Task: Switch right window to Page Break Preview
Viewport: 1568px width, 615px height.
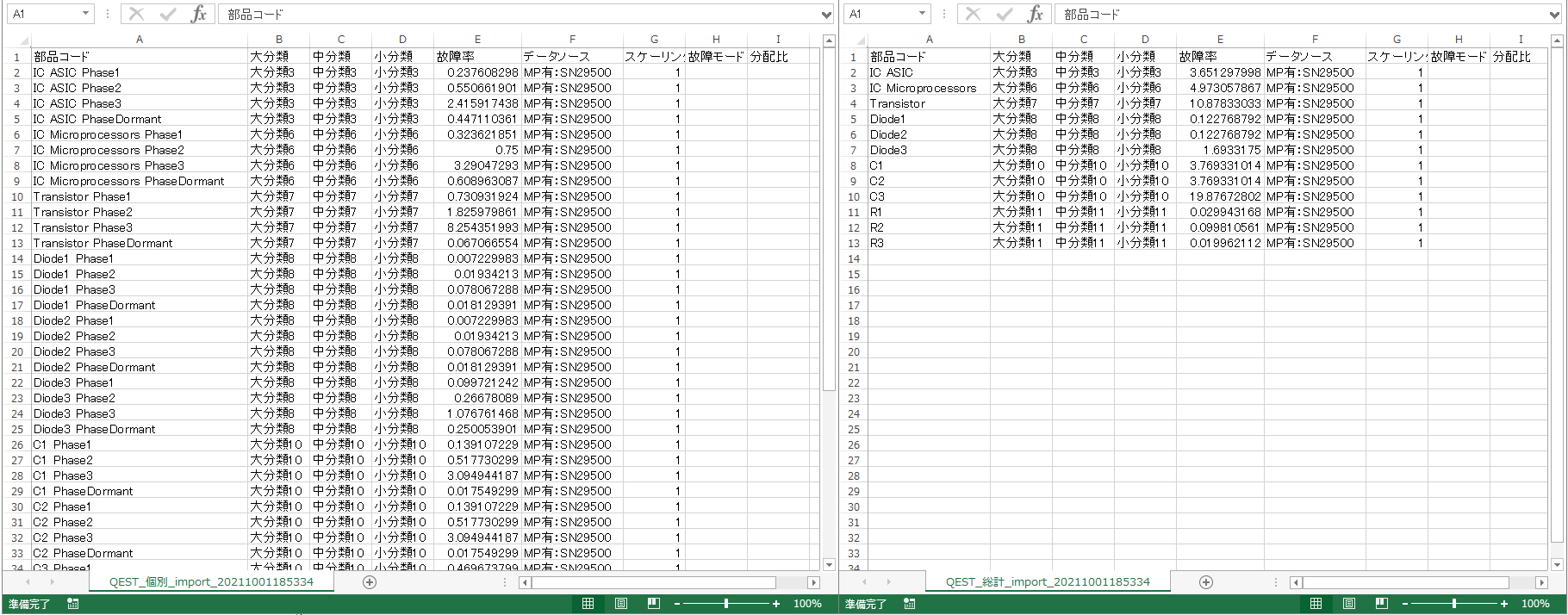Action: [1382, 604]
